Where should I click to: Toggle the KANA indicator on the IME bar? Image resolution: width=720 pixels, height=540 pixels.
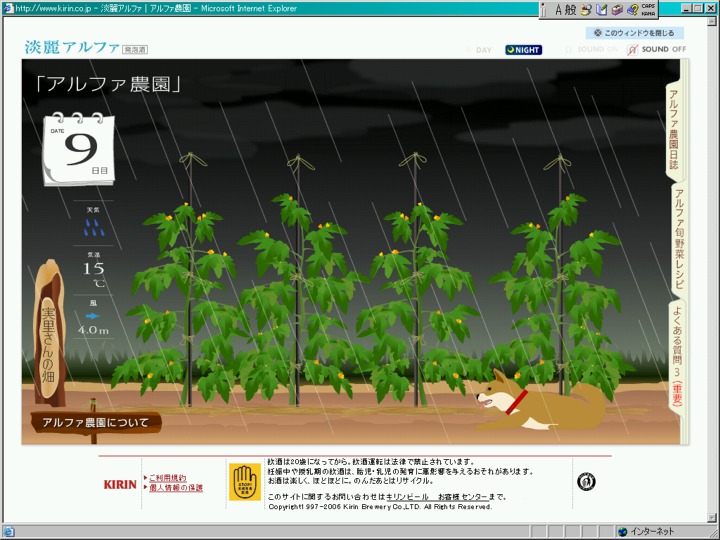tap(648, 13)
